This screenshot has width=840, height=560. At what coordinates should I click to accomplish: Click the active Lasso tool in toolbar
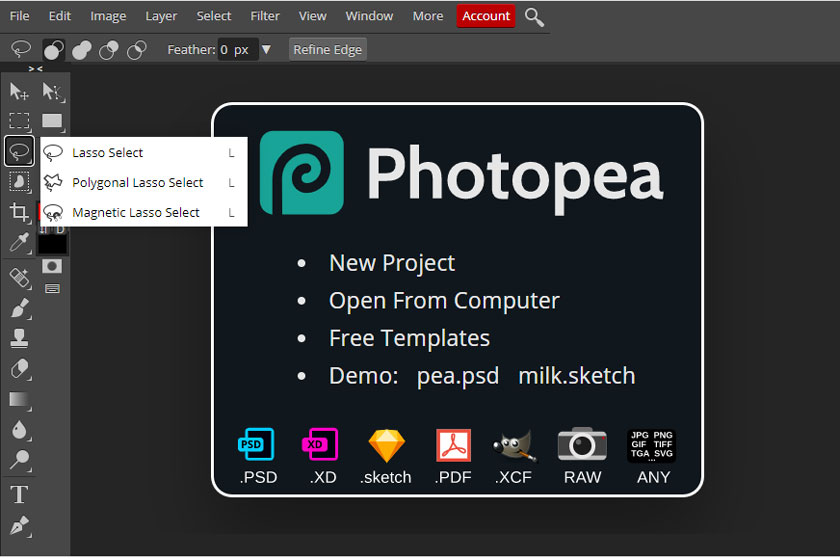pos(19,152)
